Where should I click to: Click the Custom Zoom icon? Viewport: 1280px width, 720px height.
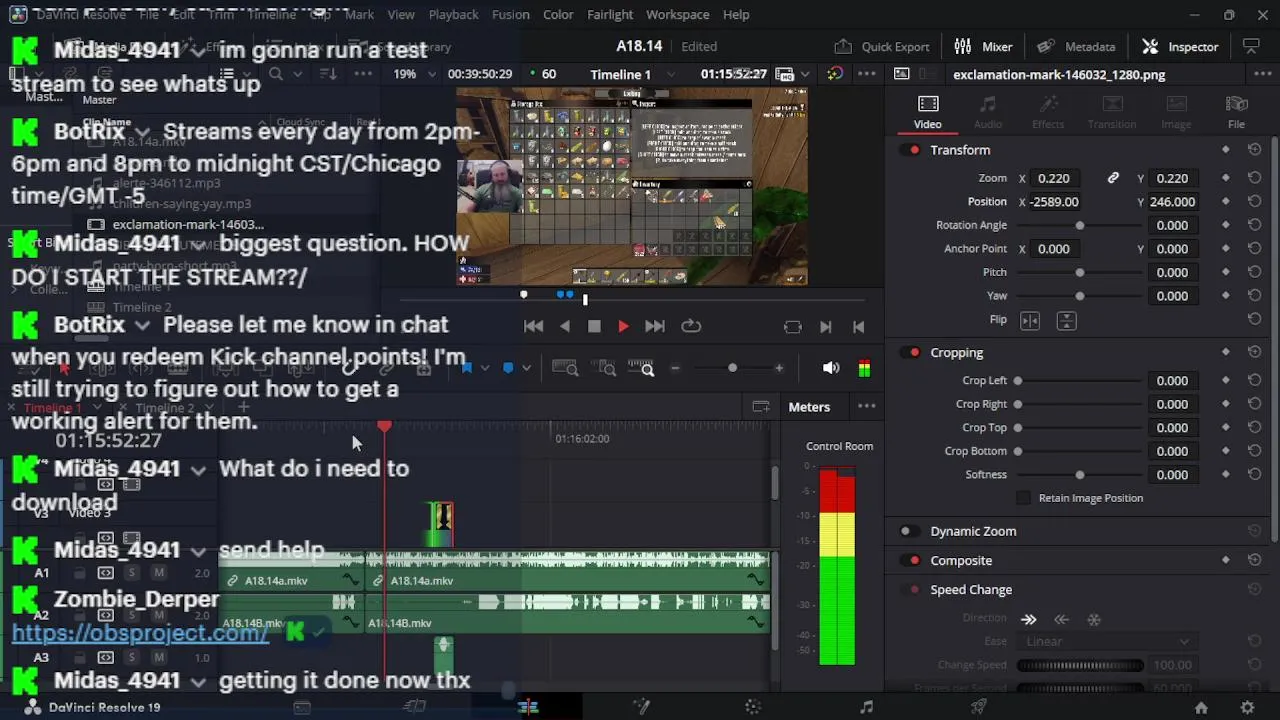(x=641, y=369)
